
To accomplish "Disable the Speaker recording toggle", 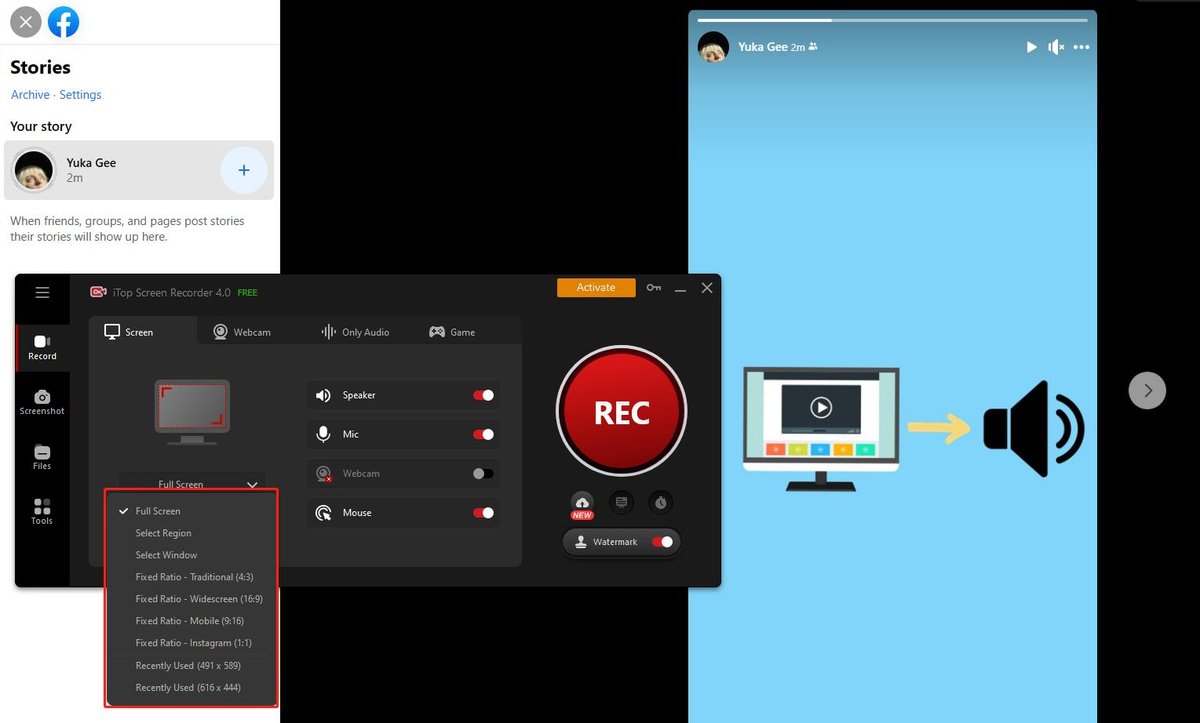I will [x=482, y=395].
